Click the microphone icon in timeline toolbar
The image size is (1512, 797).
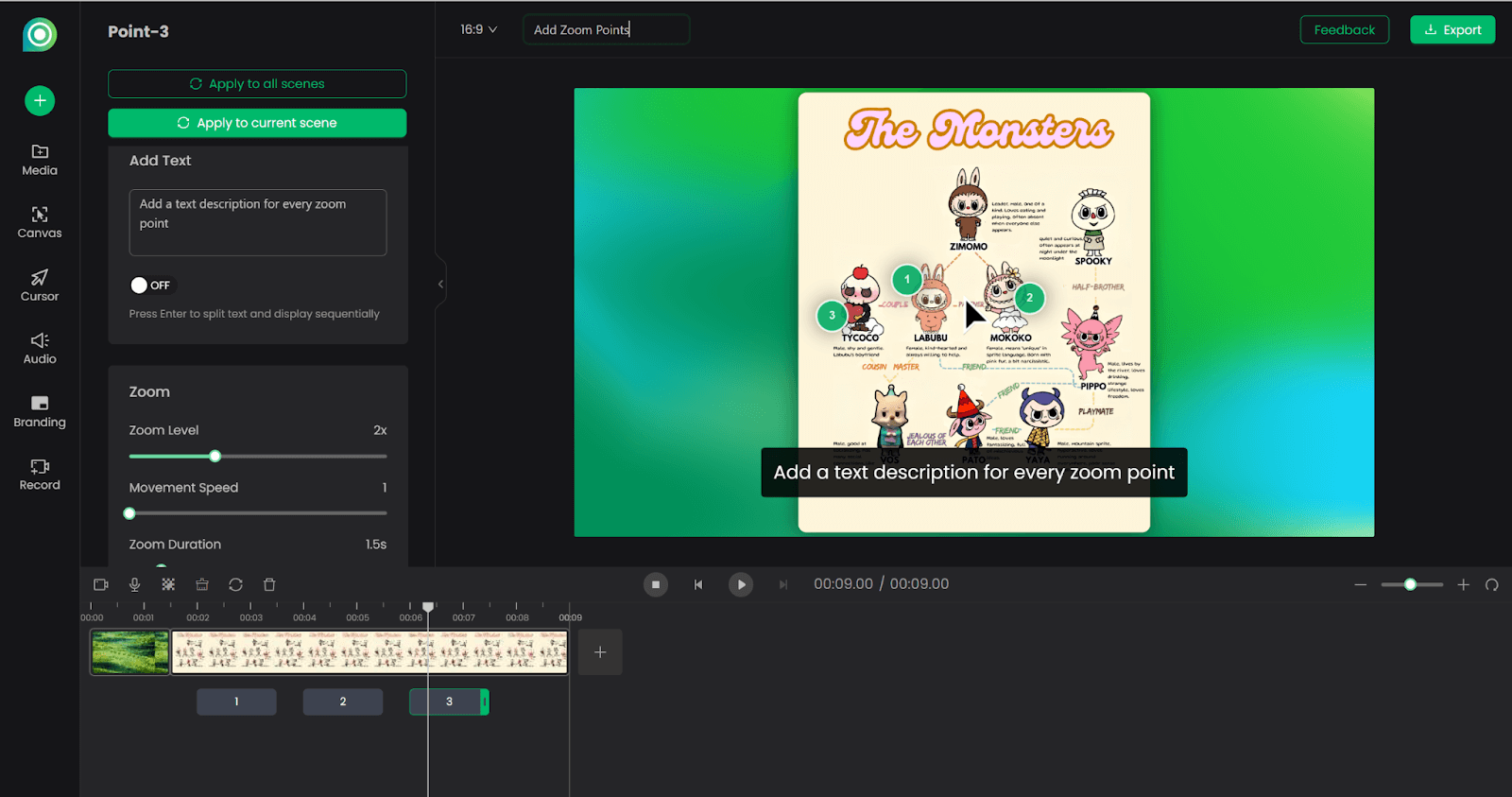point(135,584)
